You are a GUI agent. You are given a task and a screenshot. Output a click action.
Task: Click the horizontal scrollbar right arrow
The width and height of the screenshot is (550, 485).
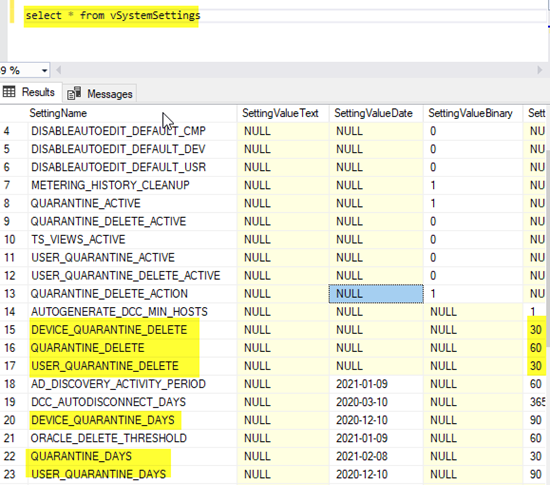coord(539,70)
